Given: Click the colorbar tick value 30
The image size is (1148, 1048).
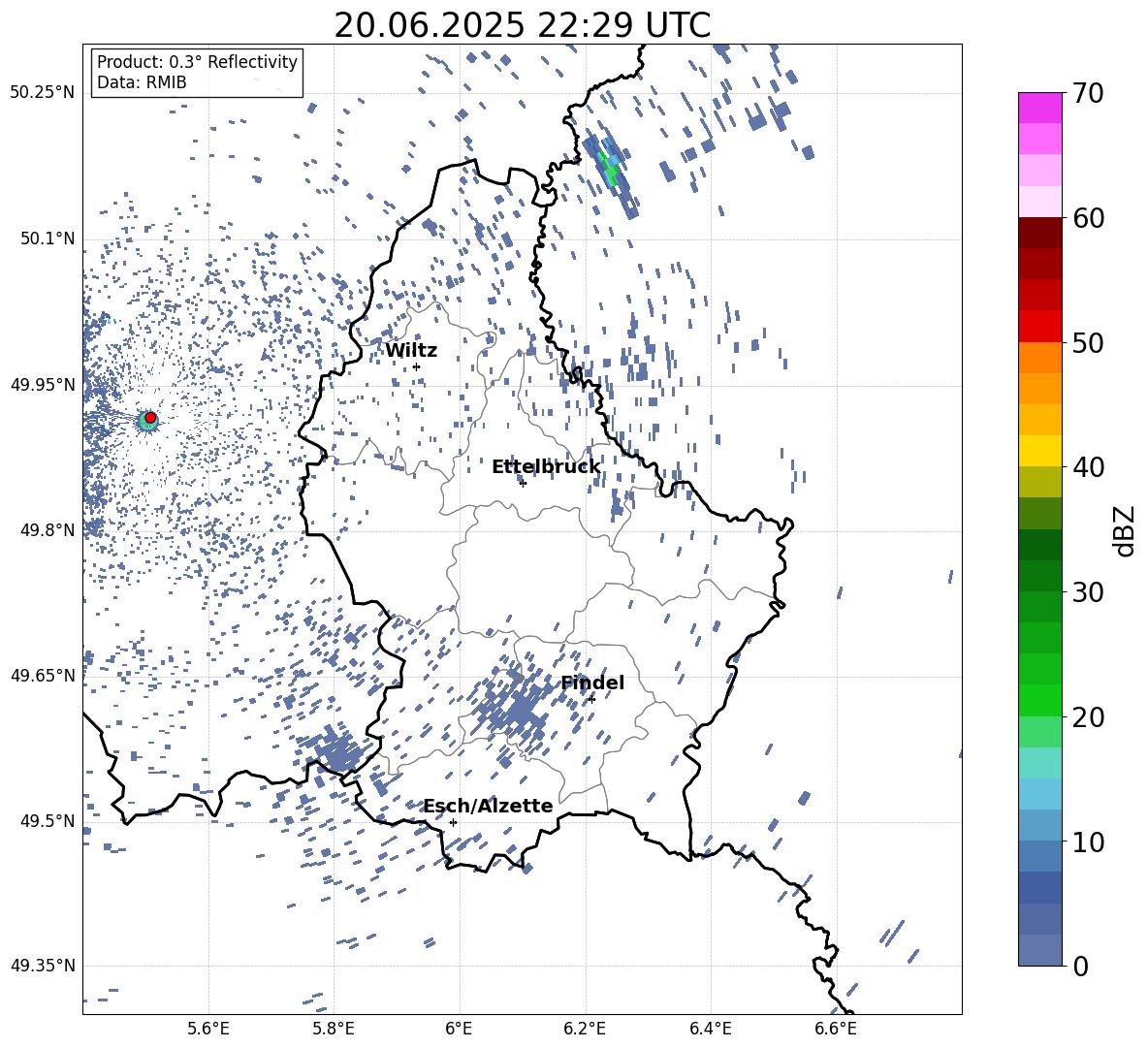Looking at the screenshot, I should [x=1088, y=591].
